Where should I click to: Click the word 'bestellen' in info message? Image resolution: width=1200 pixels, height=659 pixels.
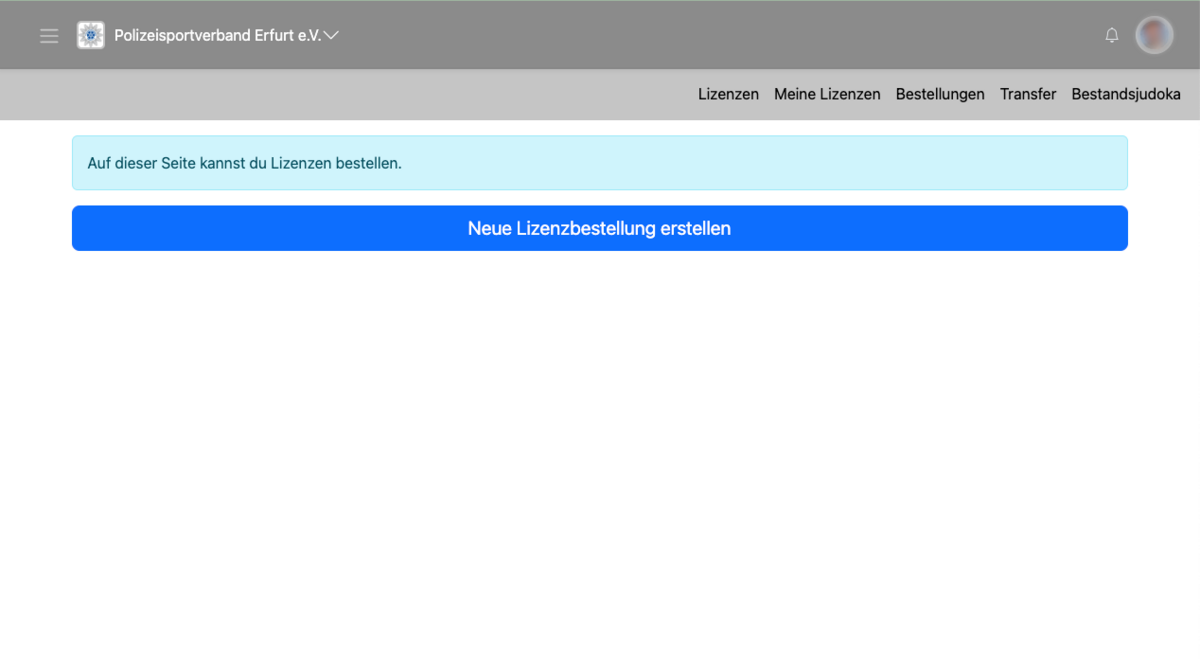pos(369,163)
